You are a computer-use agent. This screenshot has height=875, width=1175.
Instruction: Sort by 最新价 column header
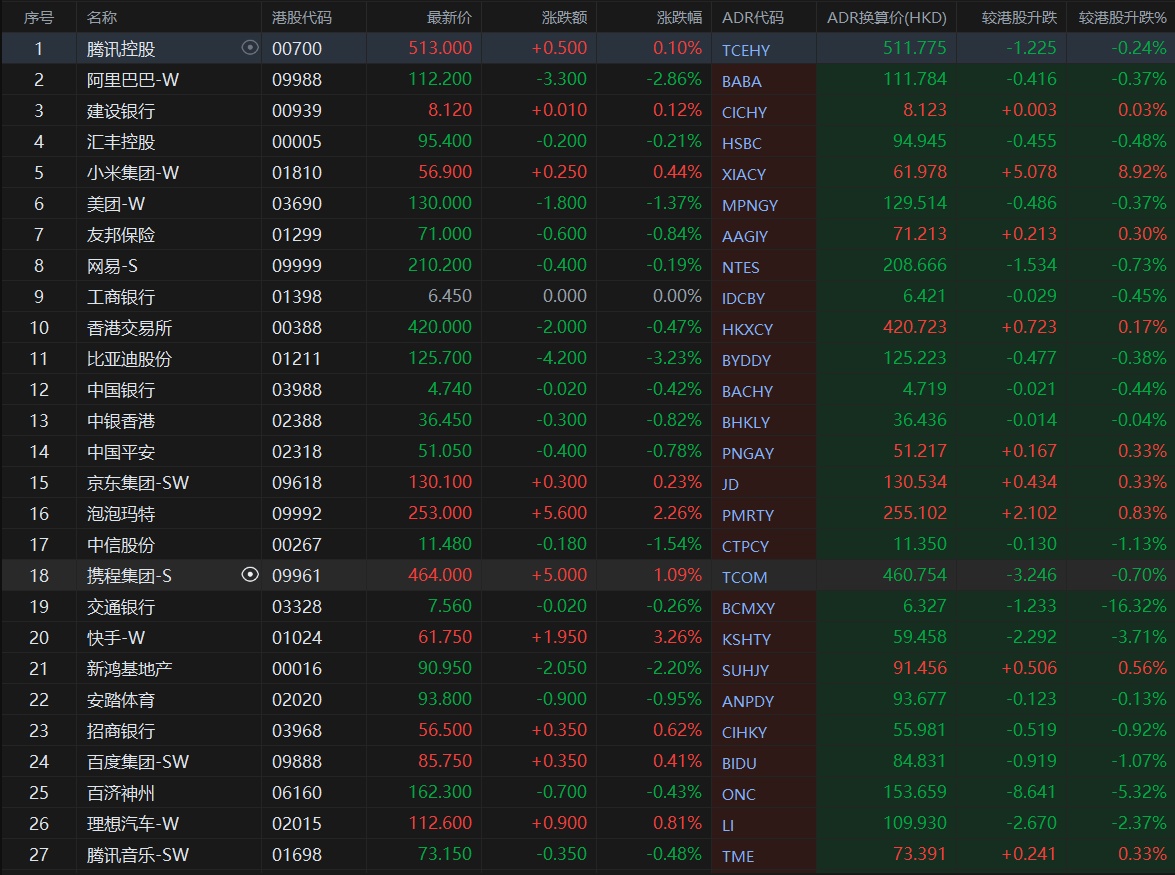[449, 17]
